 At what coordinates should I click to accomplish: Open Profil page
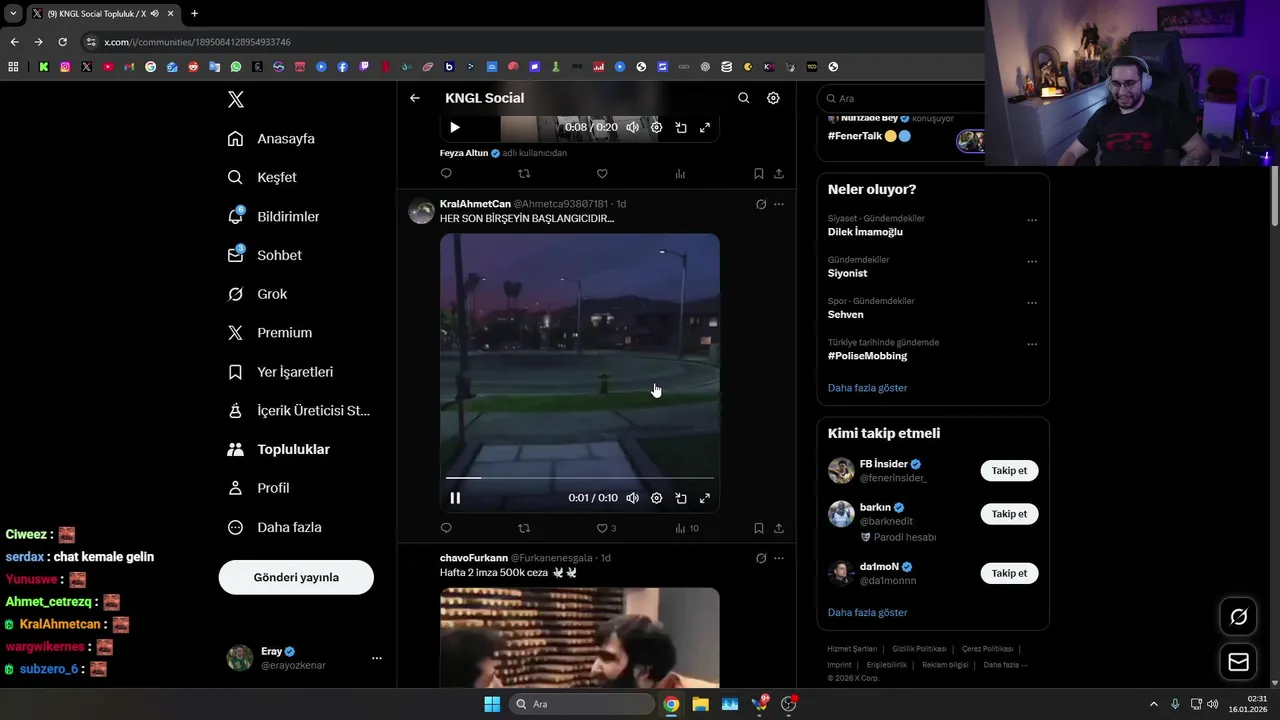pyautogui.click(x=258, y=488)
